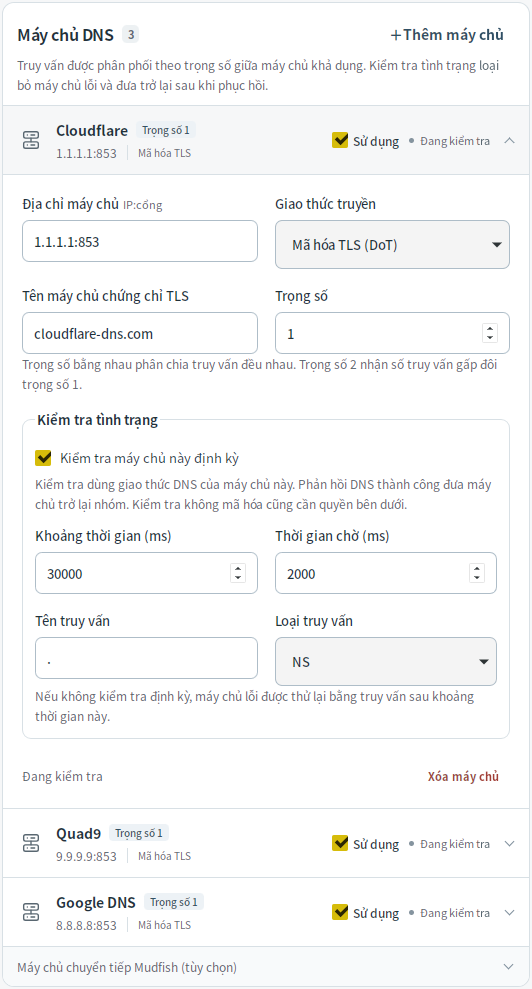Uncheck Sử dụng for Google DNS
This screenshot has height=989, width=532.
pos(340,912)
